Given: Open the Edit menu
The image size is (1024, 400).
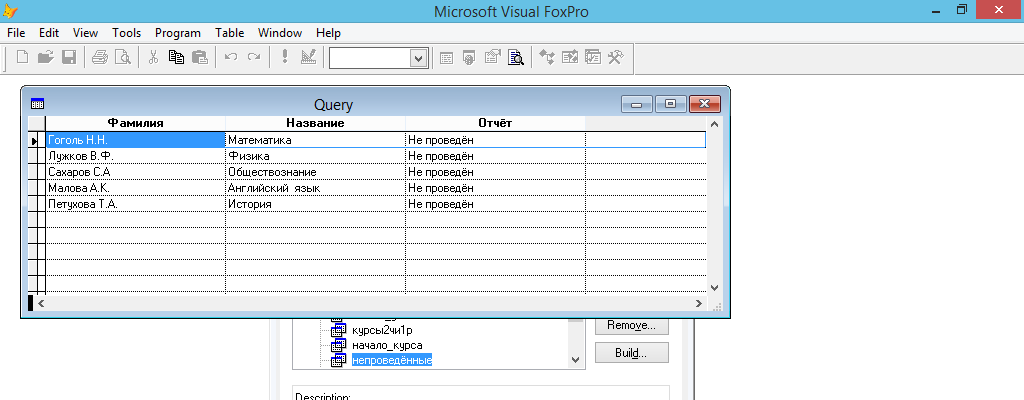Looking at the screenshot, I should point(48,33).
